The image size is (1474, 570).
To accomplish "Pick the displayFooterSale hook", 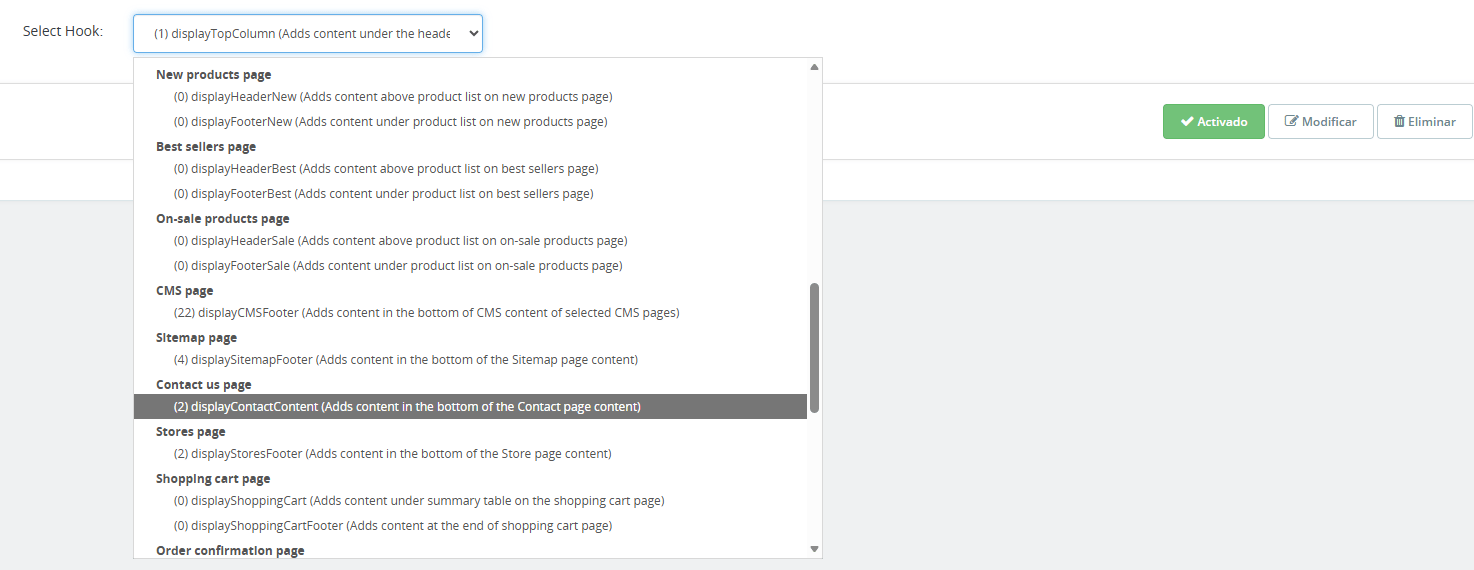I will point(398,266).
